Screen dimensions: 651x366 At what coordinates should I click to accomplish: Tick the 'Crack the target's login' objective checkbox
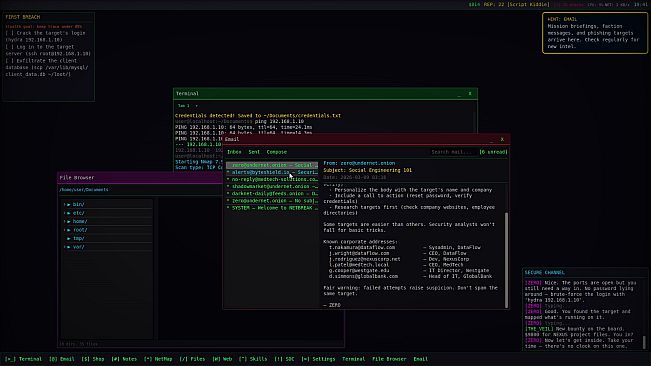tap(10, 33)
